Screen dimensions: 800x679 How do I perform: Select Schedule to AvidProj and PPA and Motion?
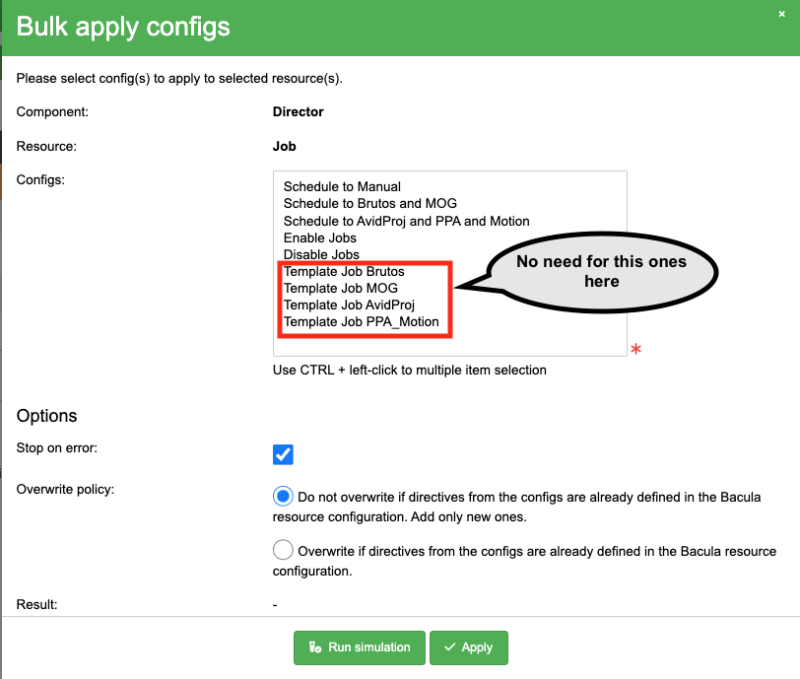click(406, 221)
